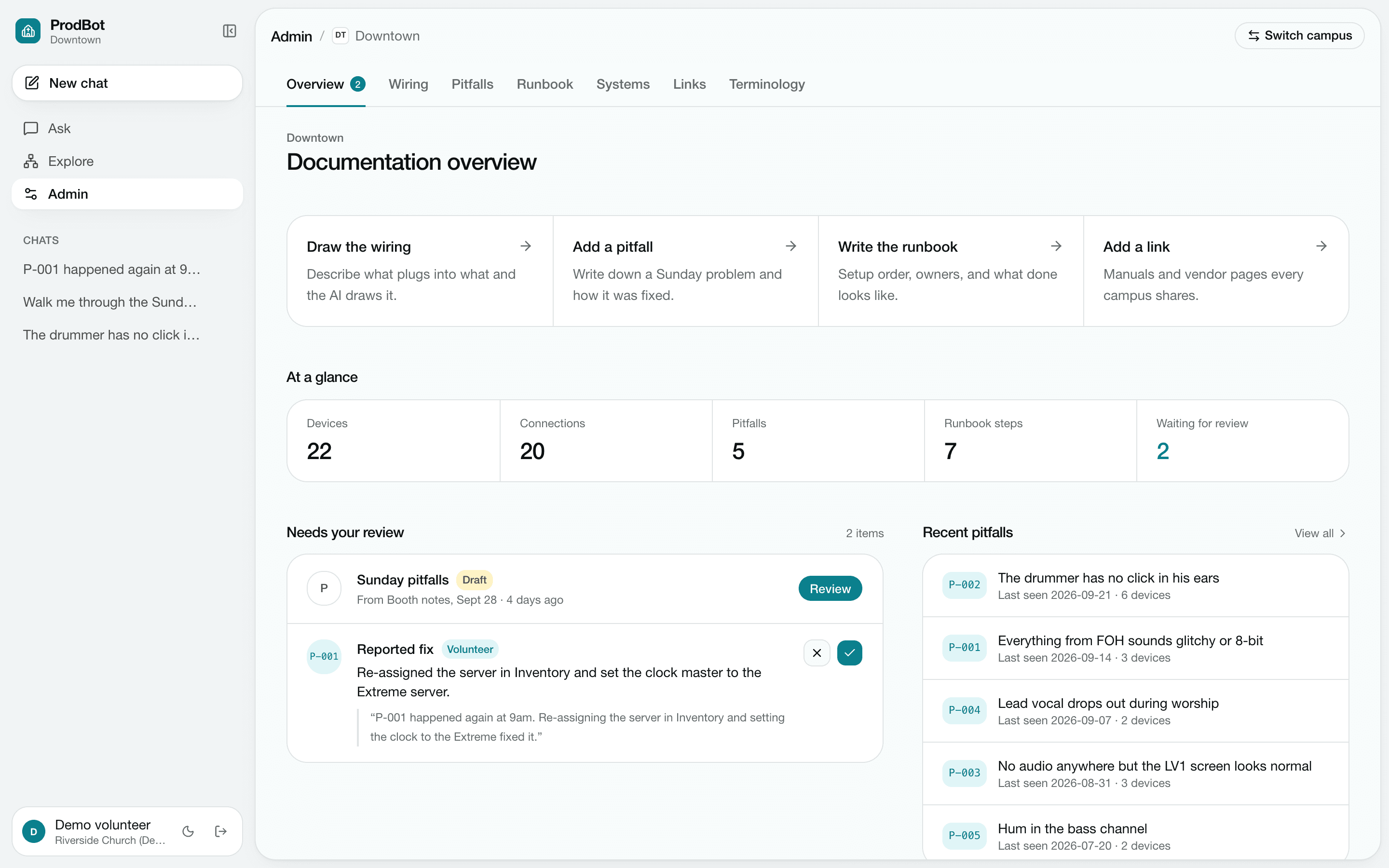
Task: Click the P-004 pitfall badge
Action: coord(964,710)
